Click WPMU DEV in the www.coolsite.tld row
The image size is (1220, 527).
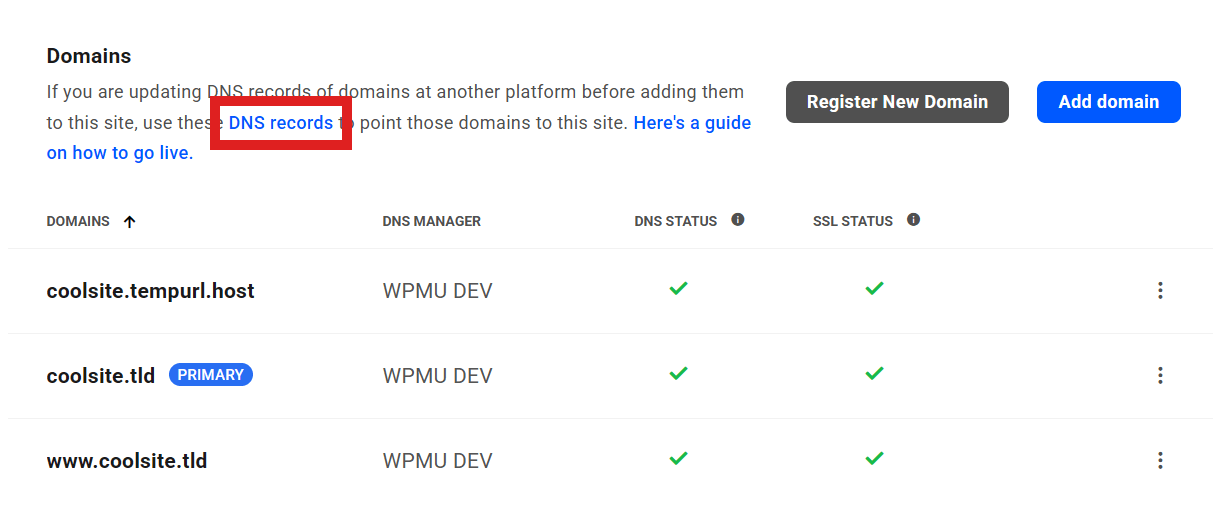438,461
